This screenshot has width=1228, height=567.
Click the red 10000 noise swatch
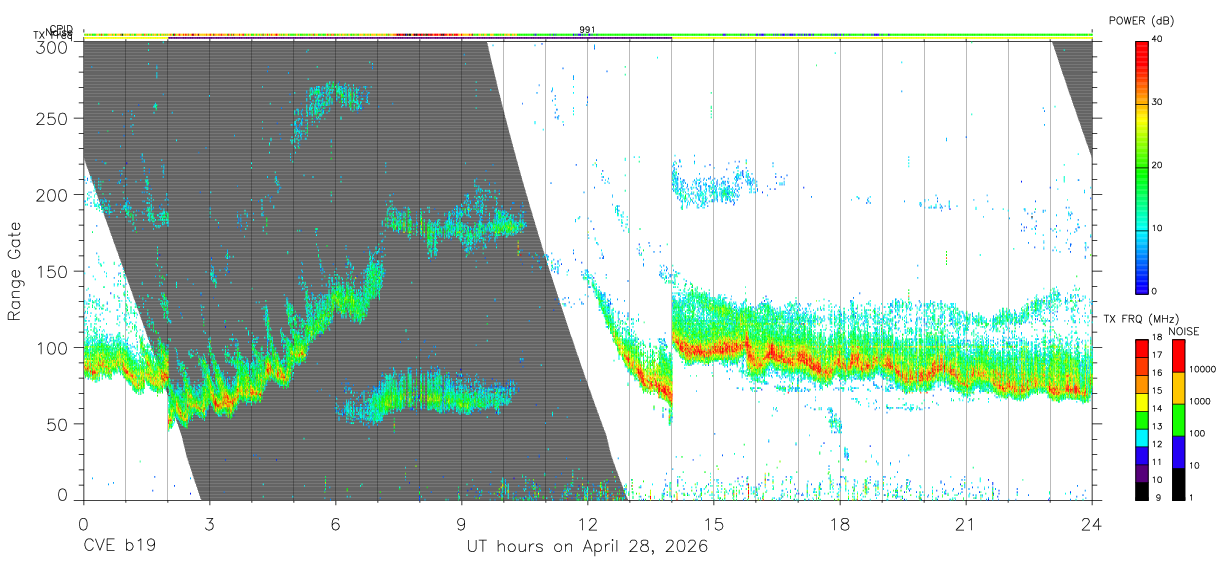(x=1177, y=356)
